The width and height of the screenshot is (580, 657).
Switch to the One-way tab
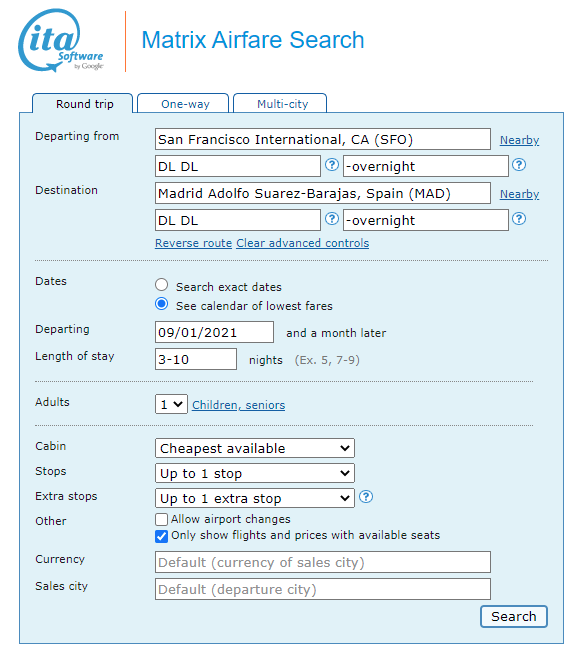pos(183,103)
